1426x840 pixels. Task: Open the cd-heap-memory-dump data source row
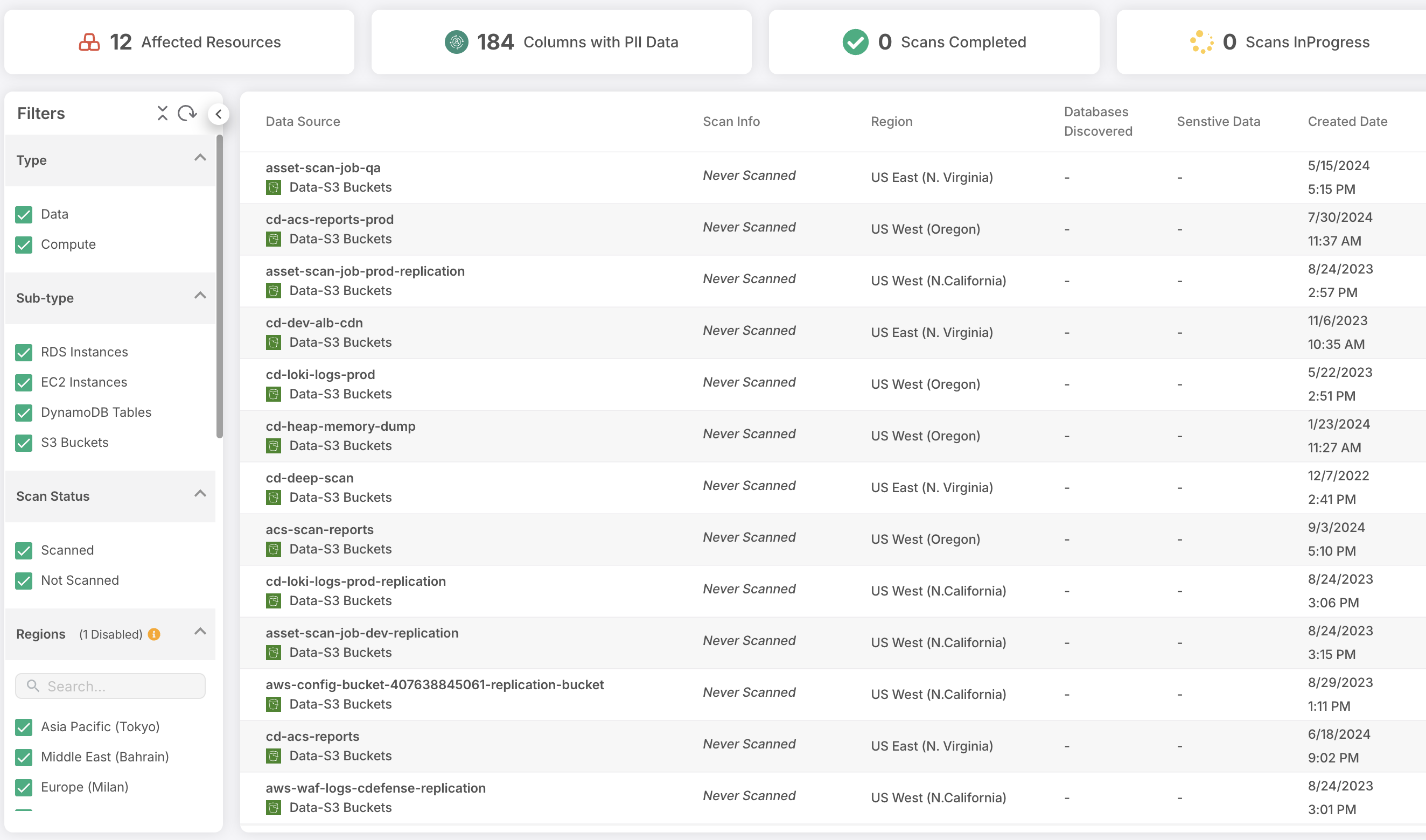pos(340,426)
